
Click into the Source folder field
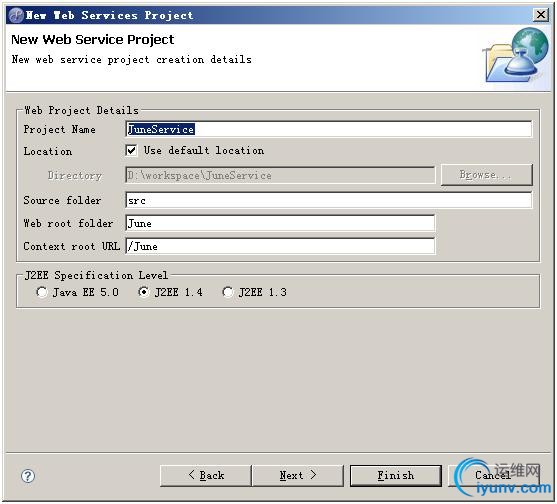329,200
